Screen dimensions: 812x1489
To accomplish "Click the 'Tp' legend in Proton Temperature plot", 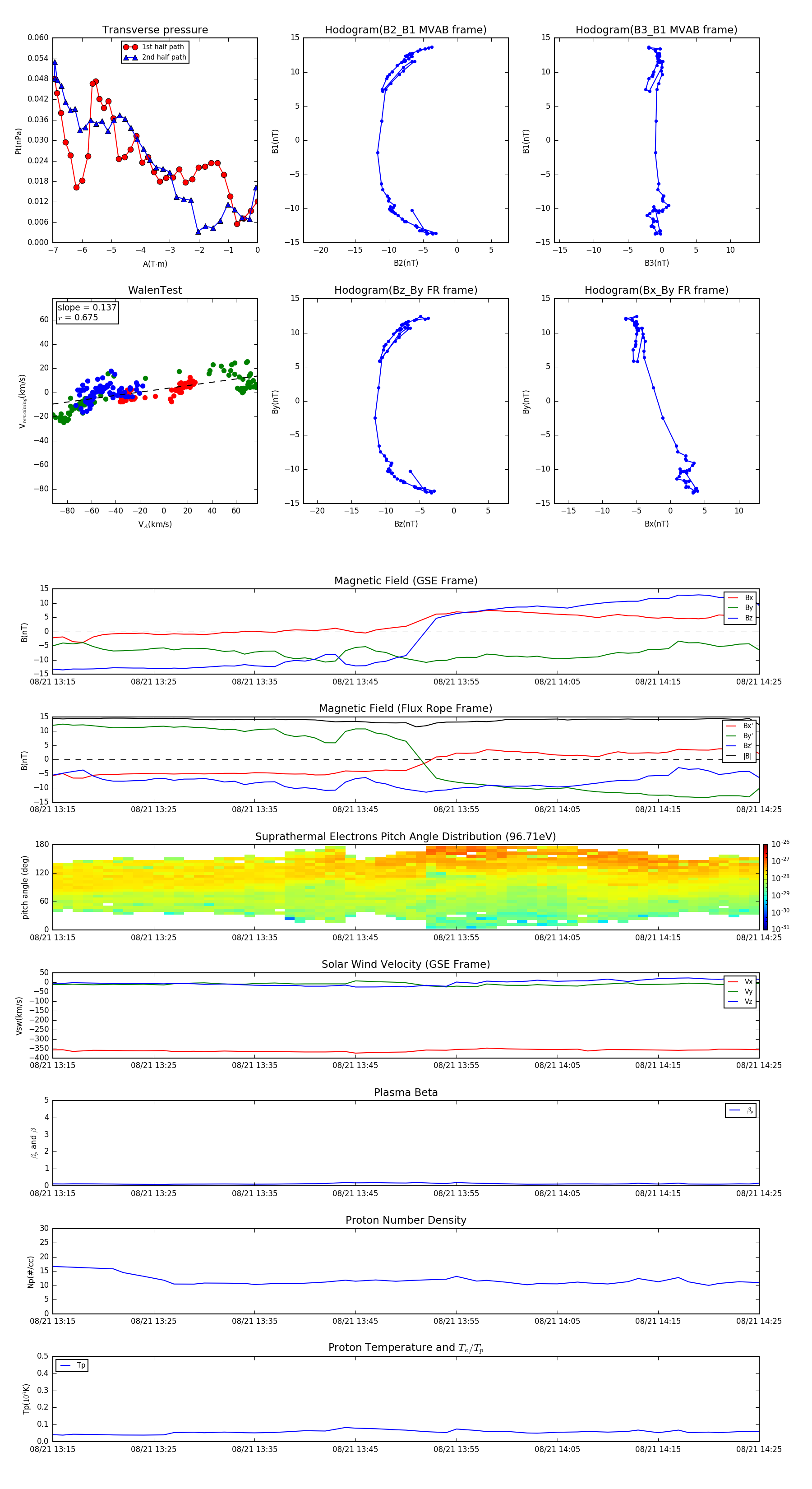I will pos(72,1365).
